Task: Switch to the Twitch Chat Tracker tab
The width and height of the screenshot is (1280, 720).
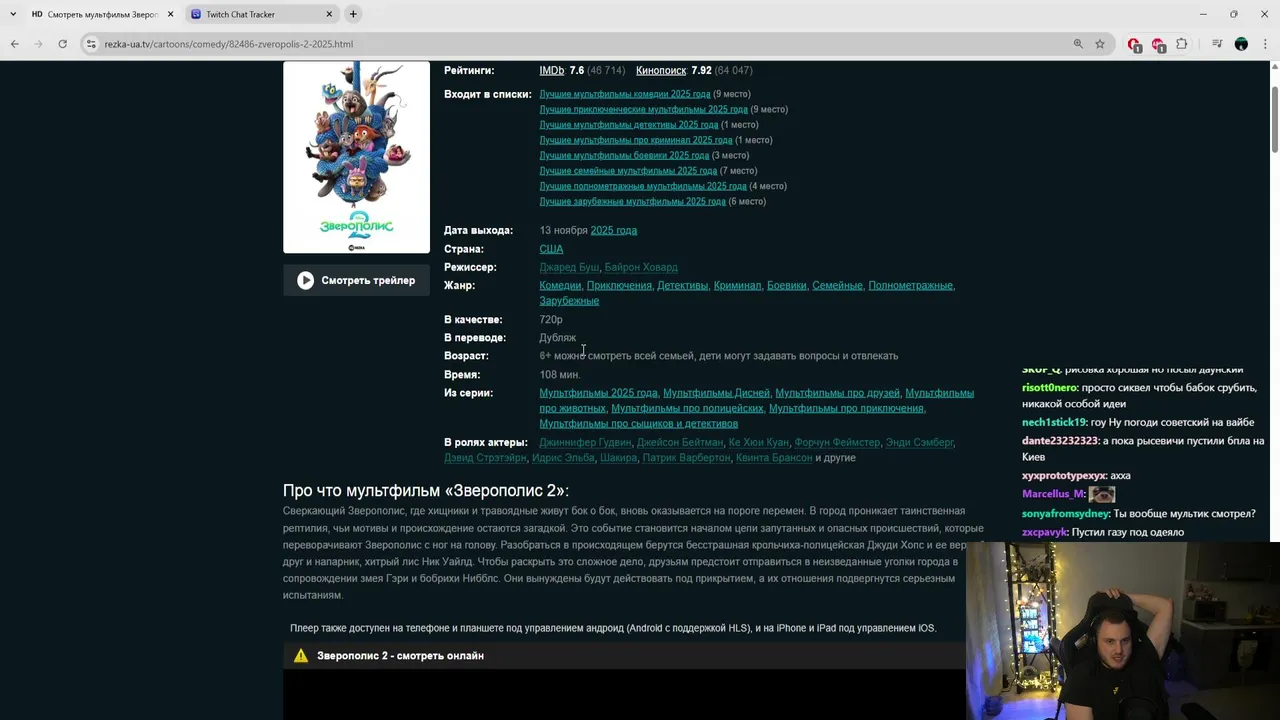Action: [x=261, y=14]
